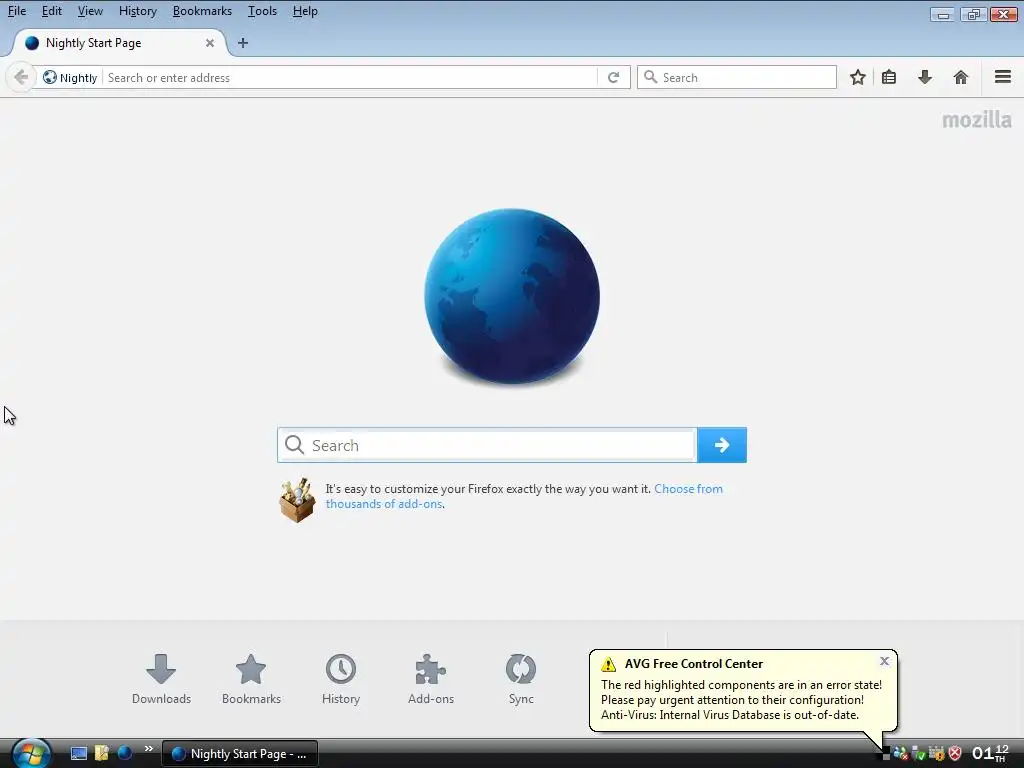This screenshot has width=1024, height=768.
Task: Open the Edit menu
Action: 52,11
